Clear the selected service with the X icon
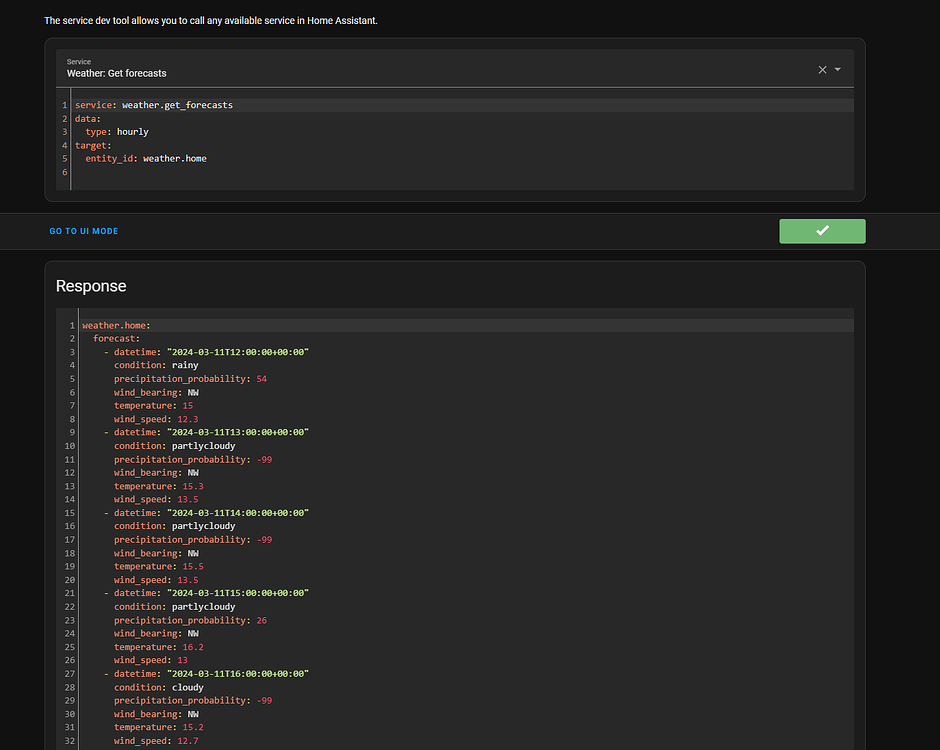The width and height of the screenshot is (940, 750). pyautogui.click(x=822, y=70)
